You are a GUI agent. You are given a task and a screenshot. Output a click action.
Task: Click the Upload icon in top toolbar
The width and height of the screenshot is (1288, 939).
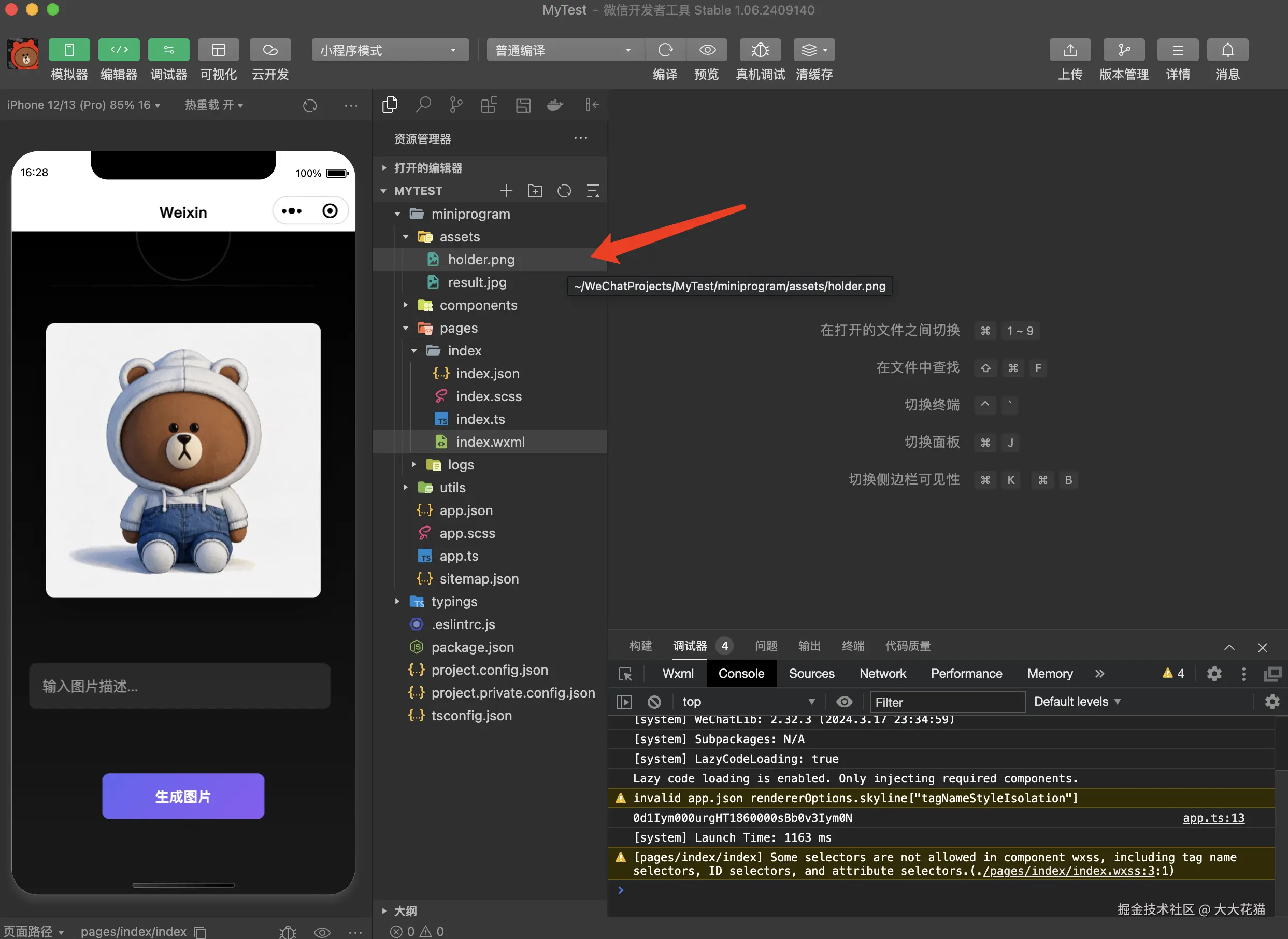tap(1069, 50)
